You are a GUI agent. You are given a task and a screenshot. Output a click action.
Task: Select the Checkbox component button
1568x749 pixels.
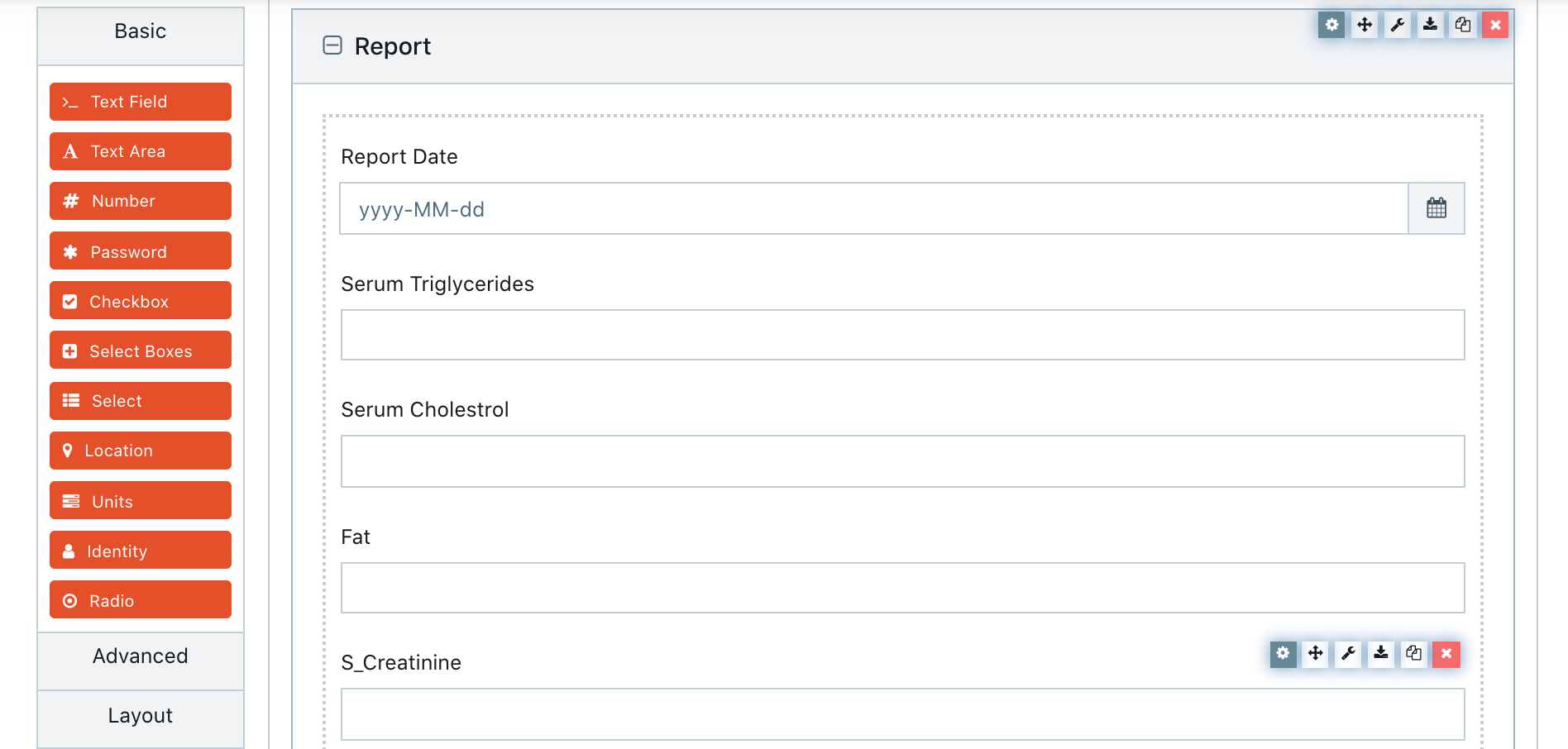point(141,301)
